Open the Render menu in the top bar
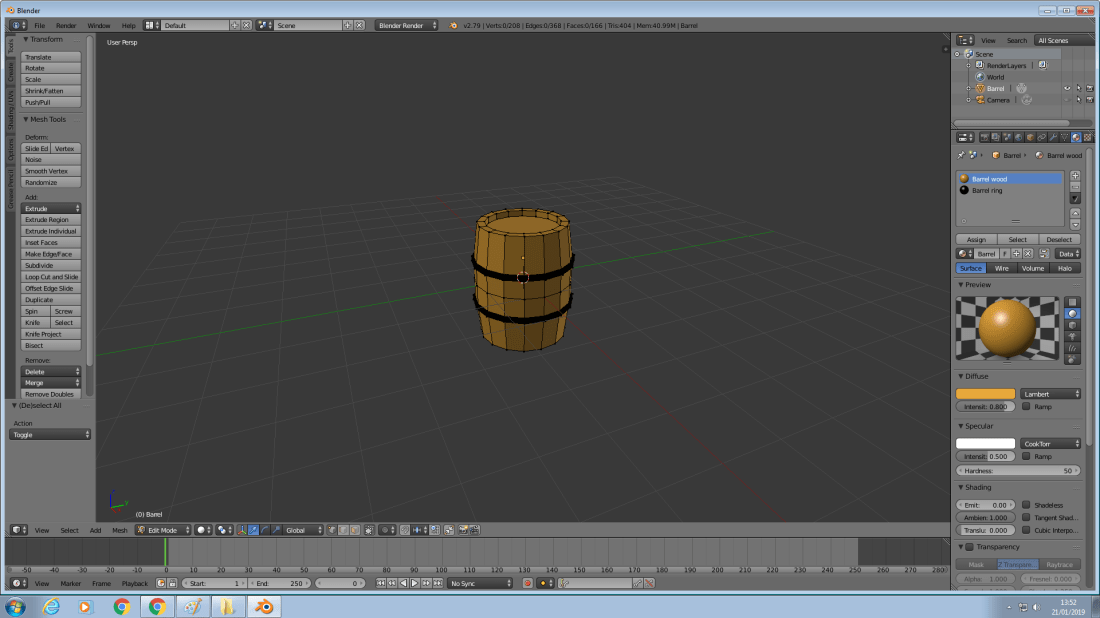This screenshot has width=1100, height=618. [x=66, y=25]
